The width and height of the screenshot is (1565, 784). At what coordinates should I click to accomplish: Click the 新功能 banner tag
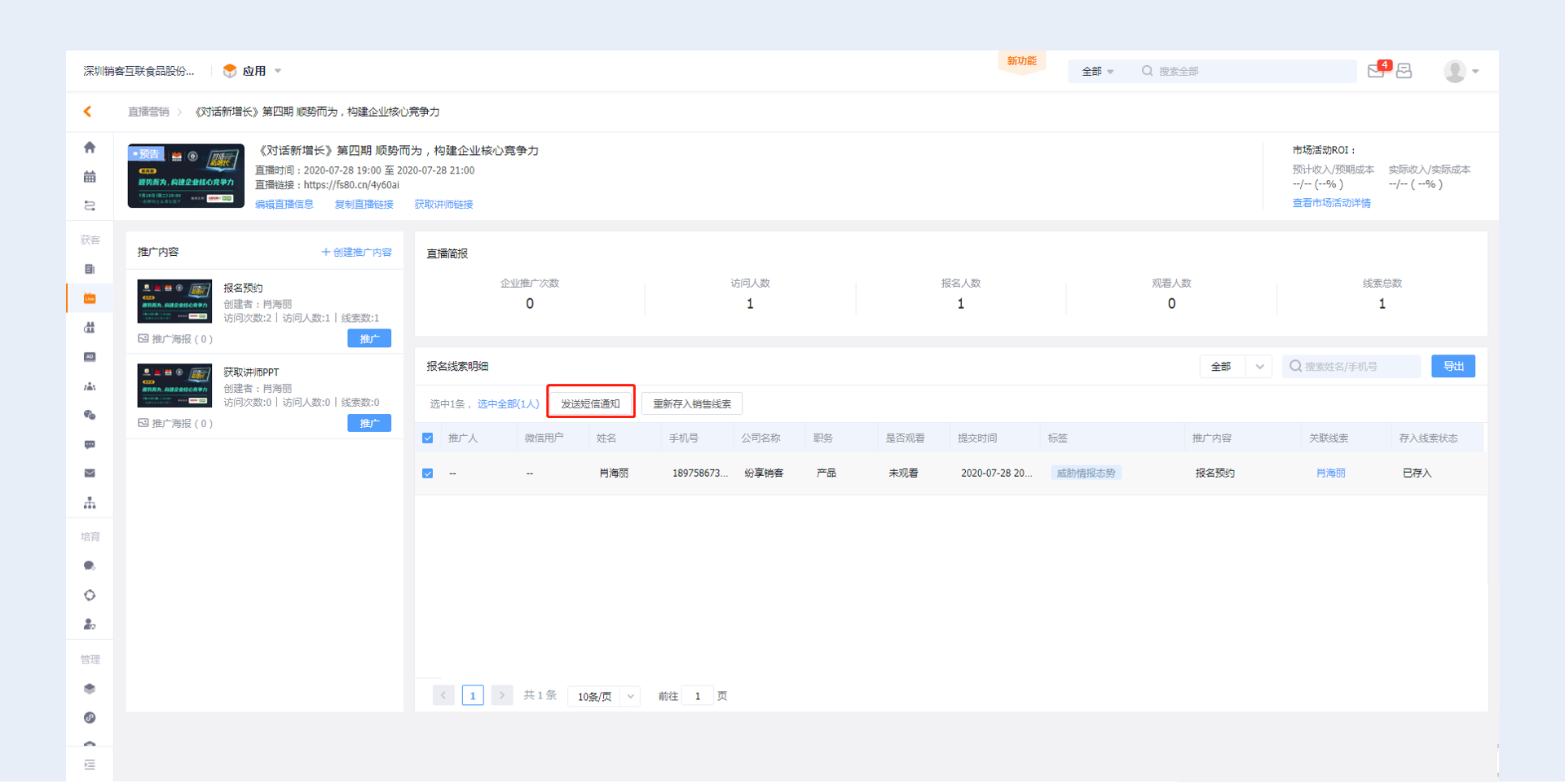click(1021, 61)
